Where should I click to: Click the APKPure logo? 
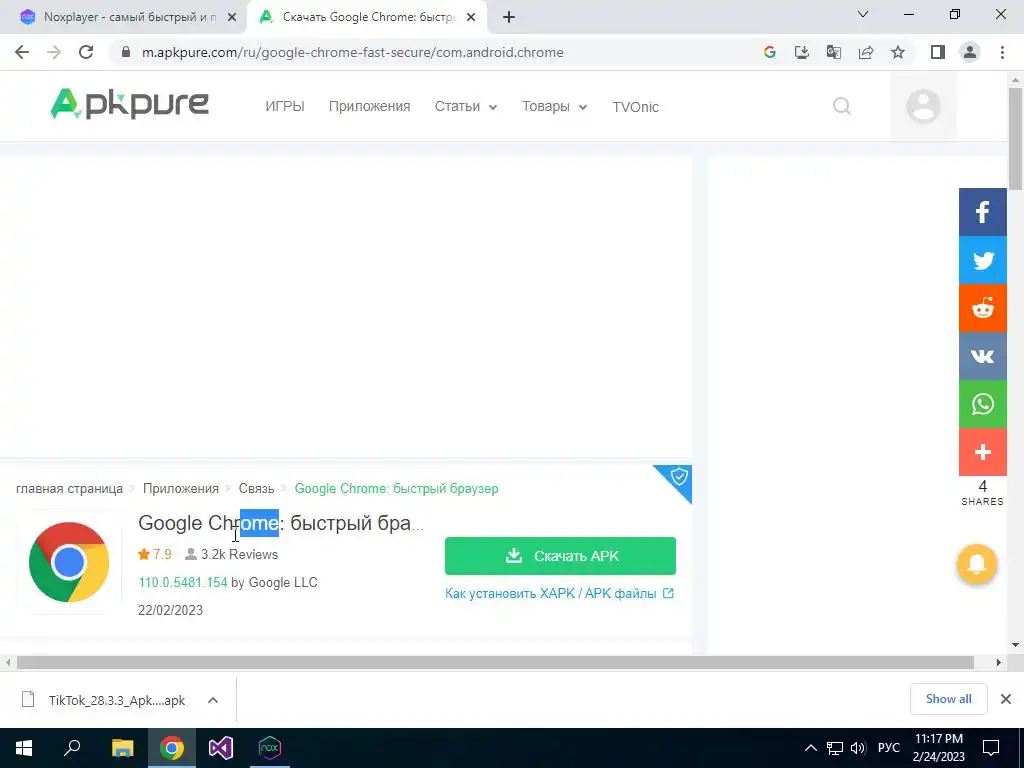[x=129, y=104]
